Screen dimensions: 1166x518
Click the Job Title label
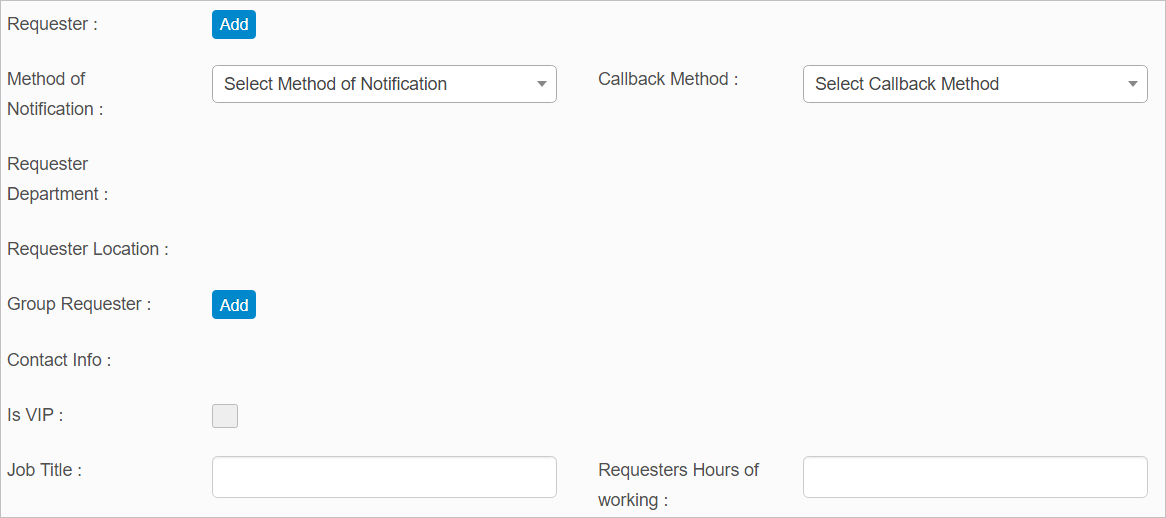point(44,469)
